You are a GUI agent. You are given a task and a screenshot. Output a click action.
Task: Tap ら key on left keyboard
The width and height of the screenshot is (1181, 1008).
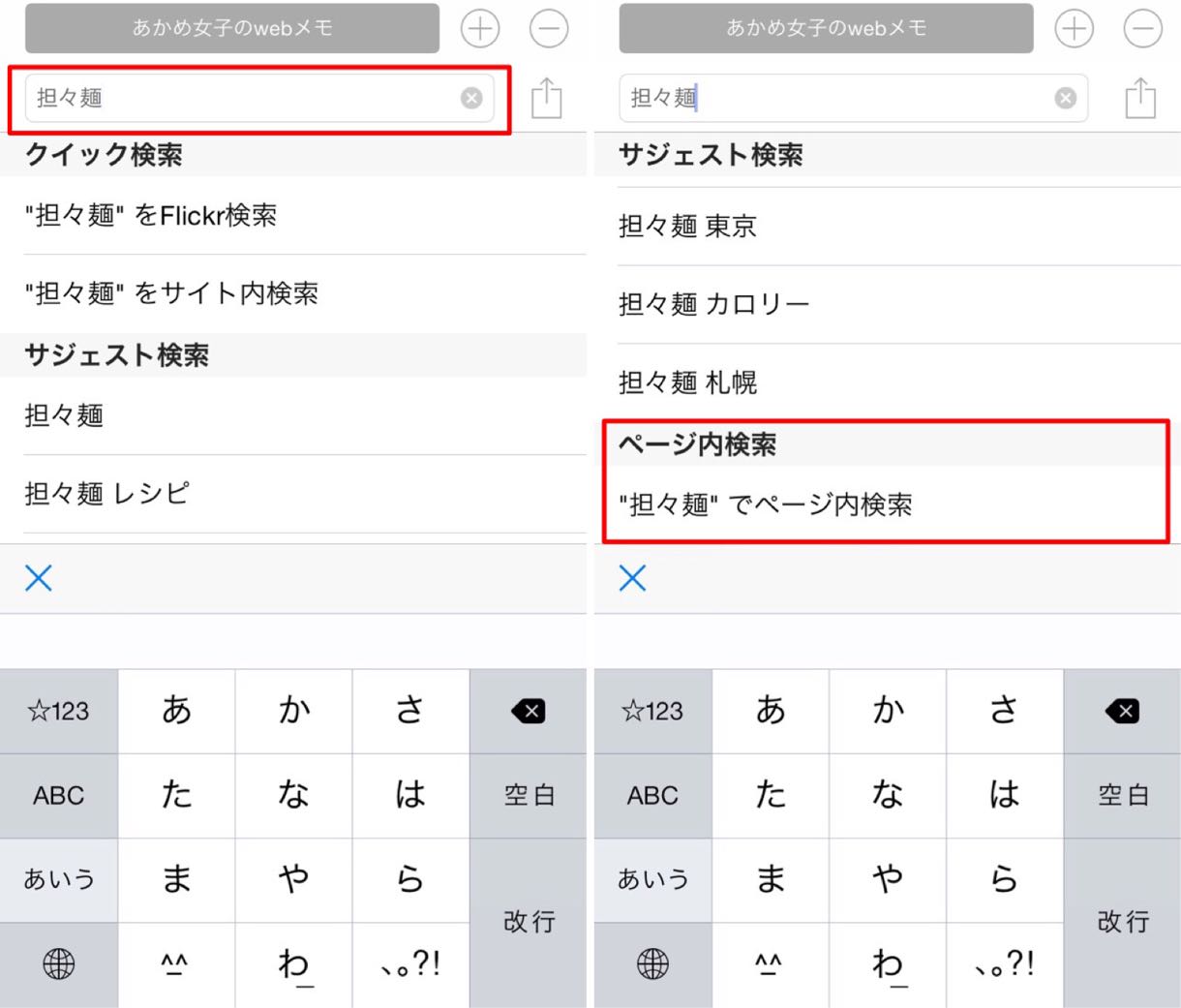[410, 880]
